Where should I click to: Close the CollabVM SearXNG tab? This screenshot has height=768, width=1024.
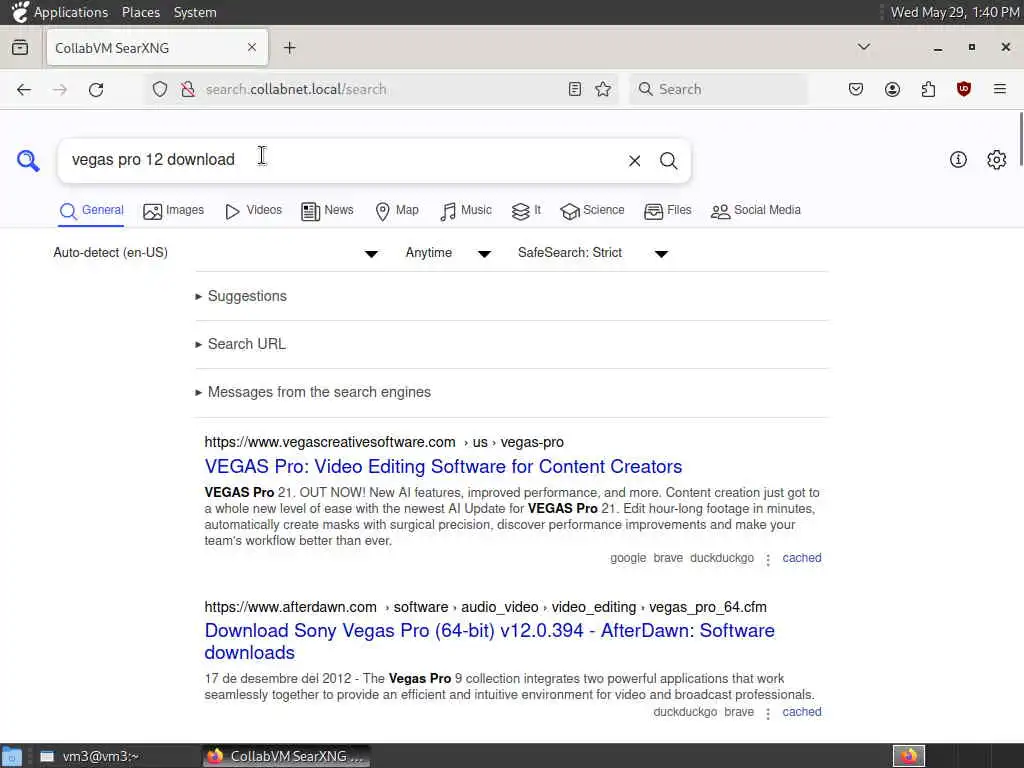pos(251,47)
